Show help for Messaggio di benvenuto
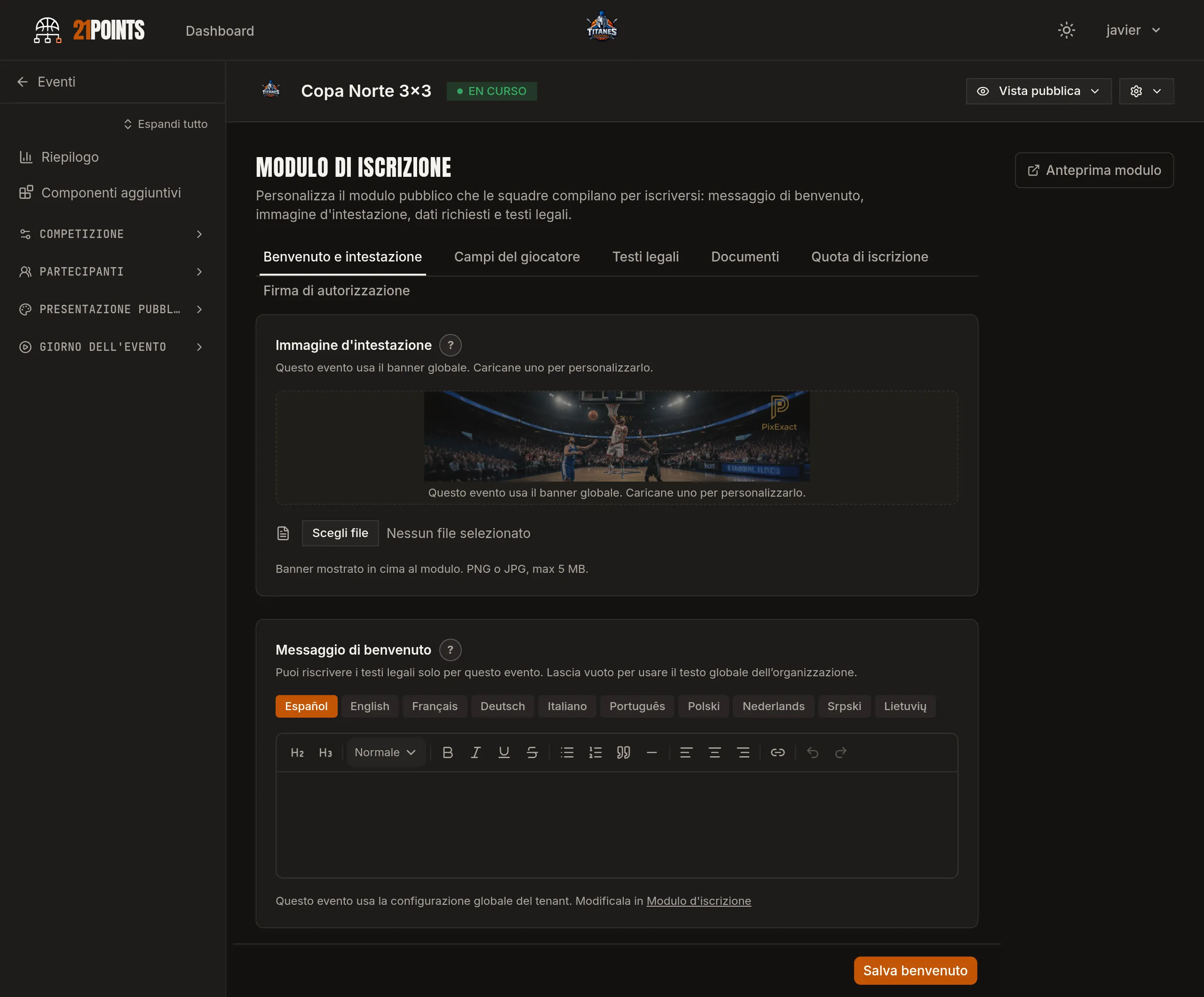1204x997 pixels. pyautogui.click(x=450, y=650)
